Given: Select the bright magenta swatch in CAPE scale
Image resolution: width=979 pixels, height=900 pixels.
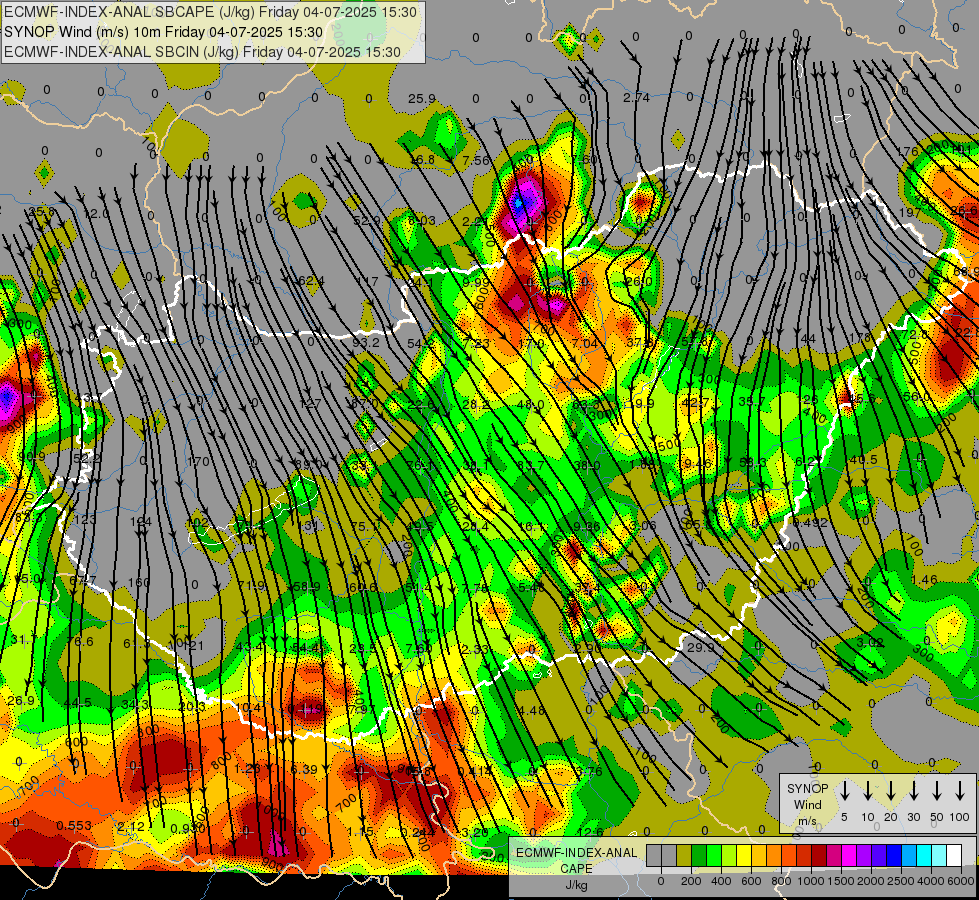Looking at the screenshot, I should (x=849, y=855).
